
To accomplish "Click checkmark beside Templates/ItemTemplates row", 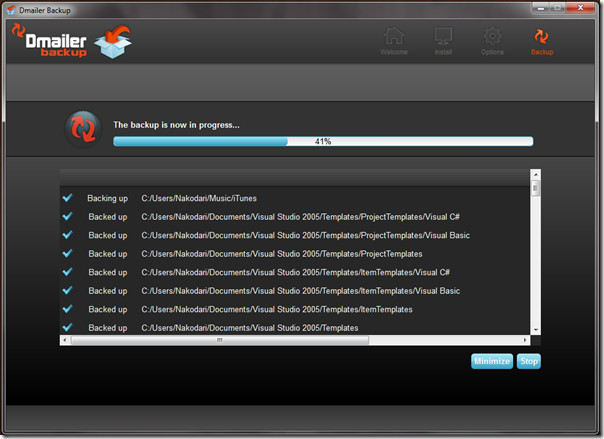I will tap(67, 309).
